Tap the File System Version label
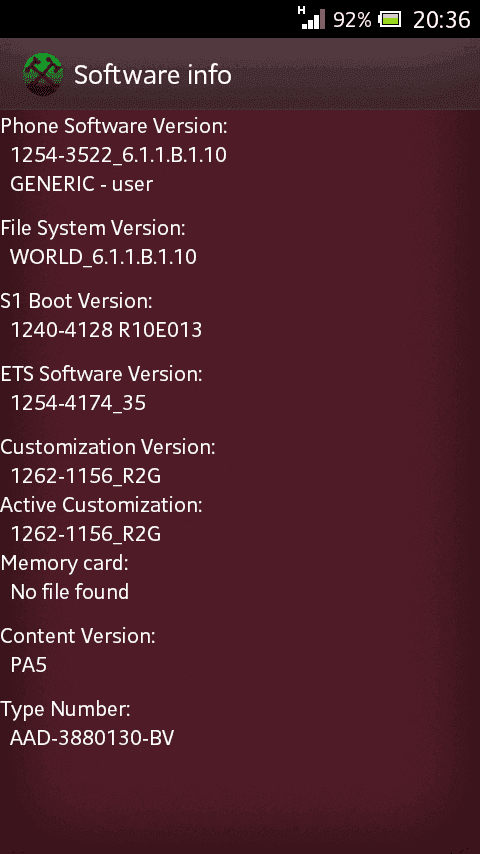The height and width of the screenshot is (854, 480). (93, 228)
